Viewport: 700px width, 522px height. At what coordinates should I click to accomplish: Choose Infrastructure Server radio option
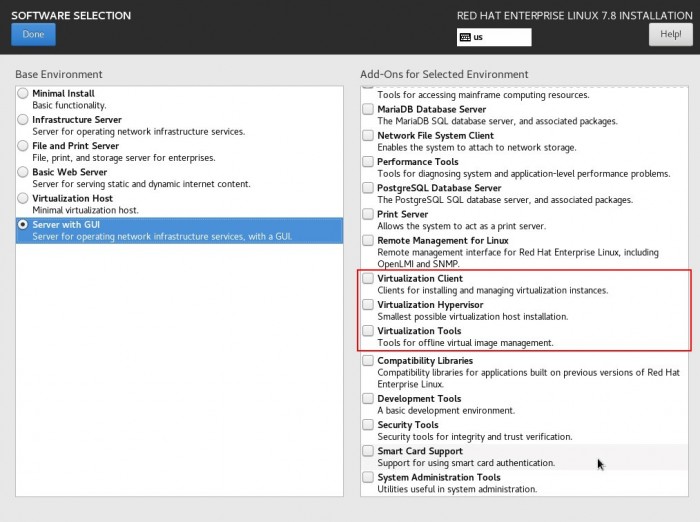click(23, 120)
